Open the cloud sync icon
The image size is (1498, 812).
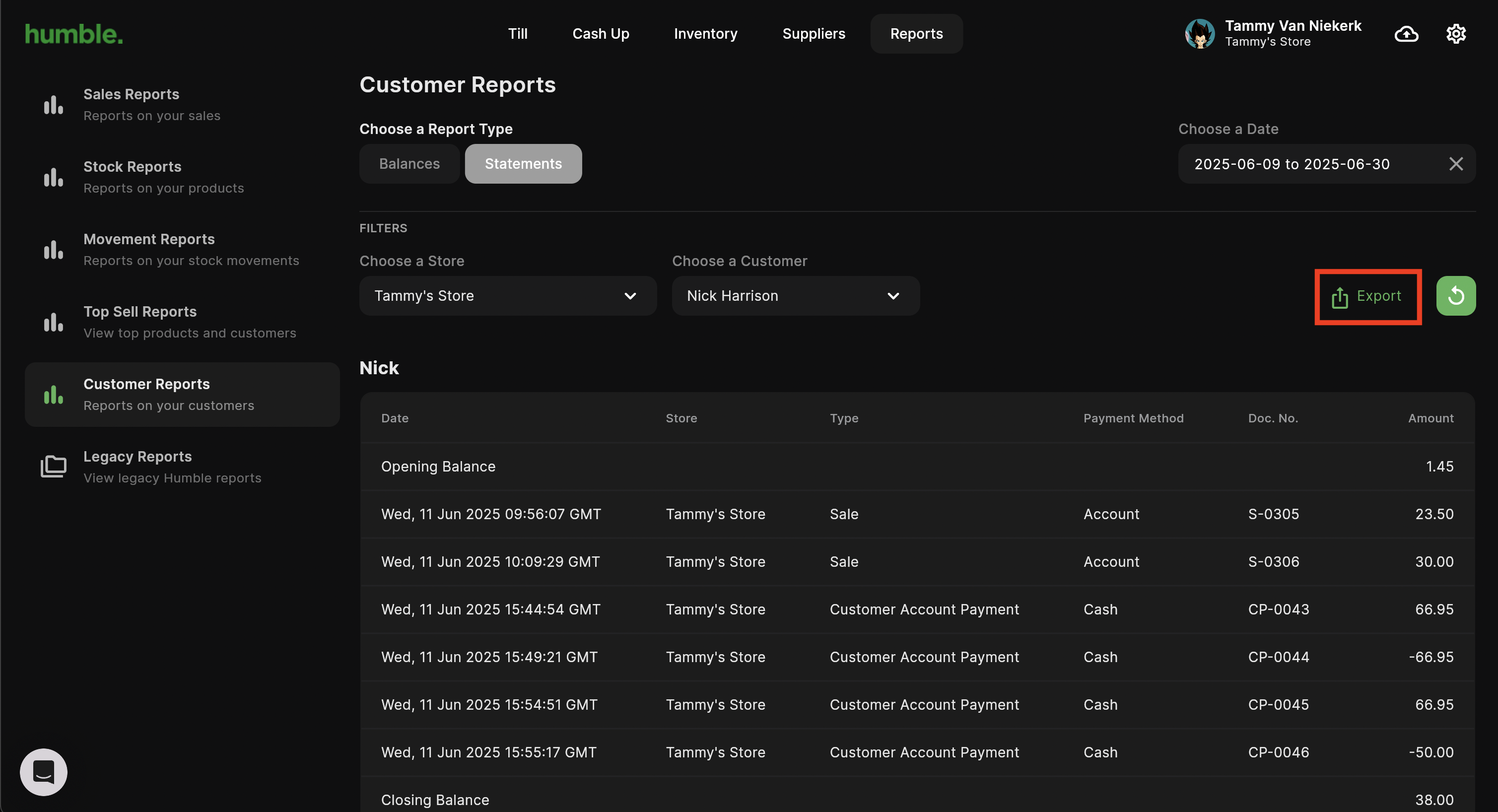(1406, 34)
